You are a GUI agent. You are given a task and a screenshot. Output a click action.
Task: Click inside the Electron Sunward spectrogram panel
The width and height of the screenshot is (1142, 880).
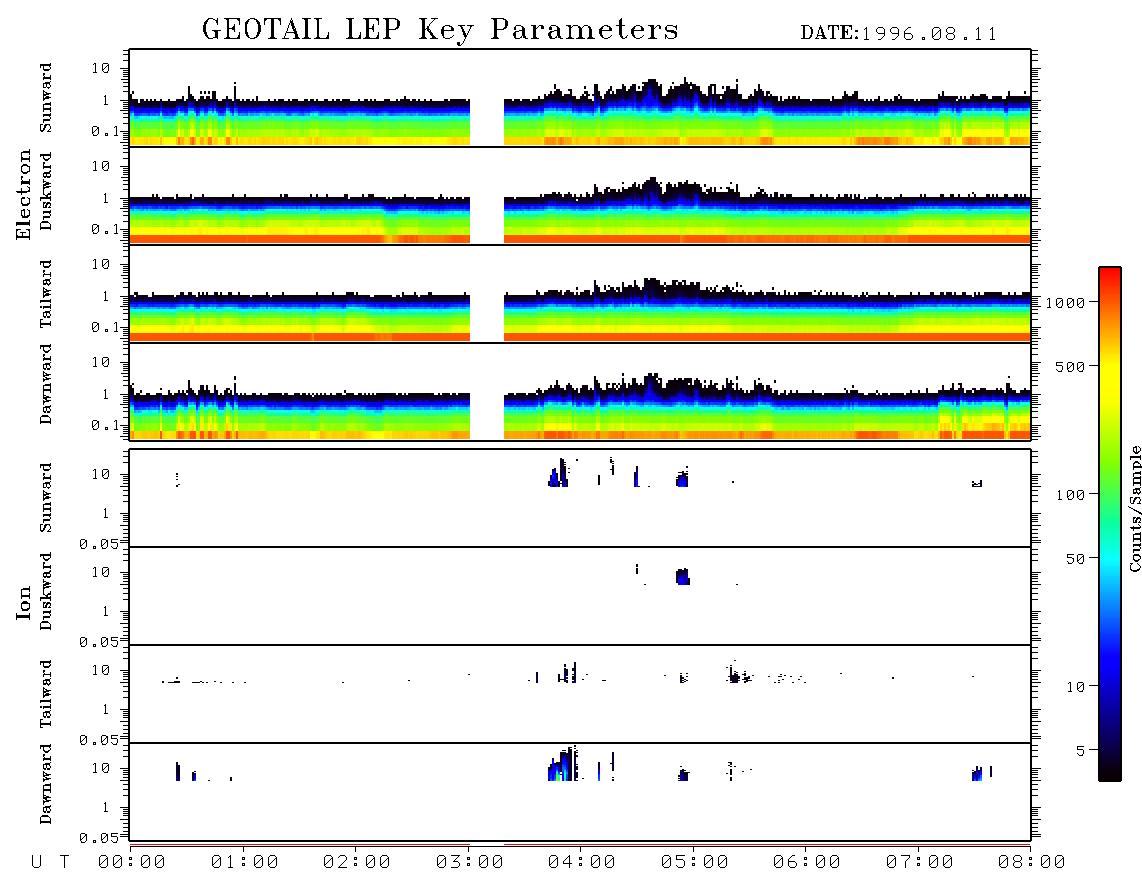click(580, 98)
